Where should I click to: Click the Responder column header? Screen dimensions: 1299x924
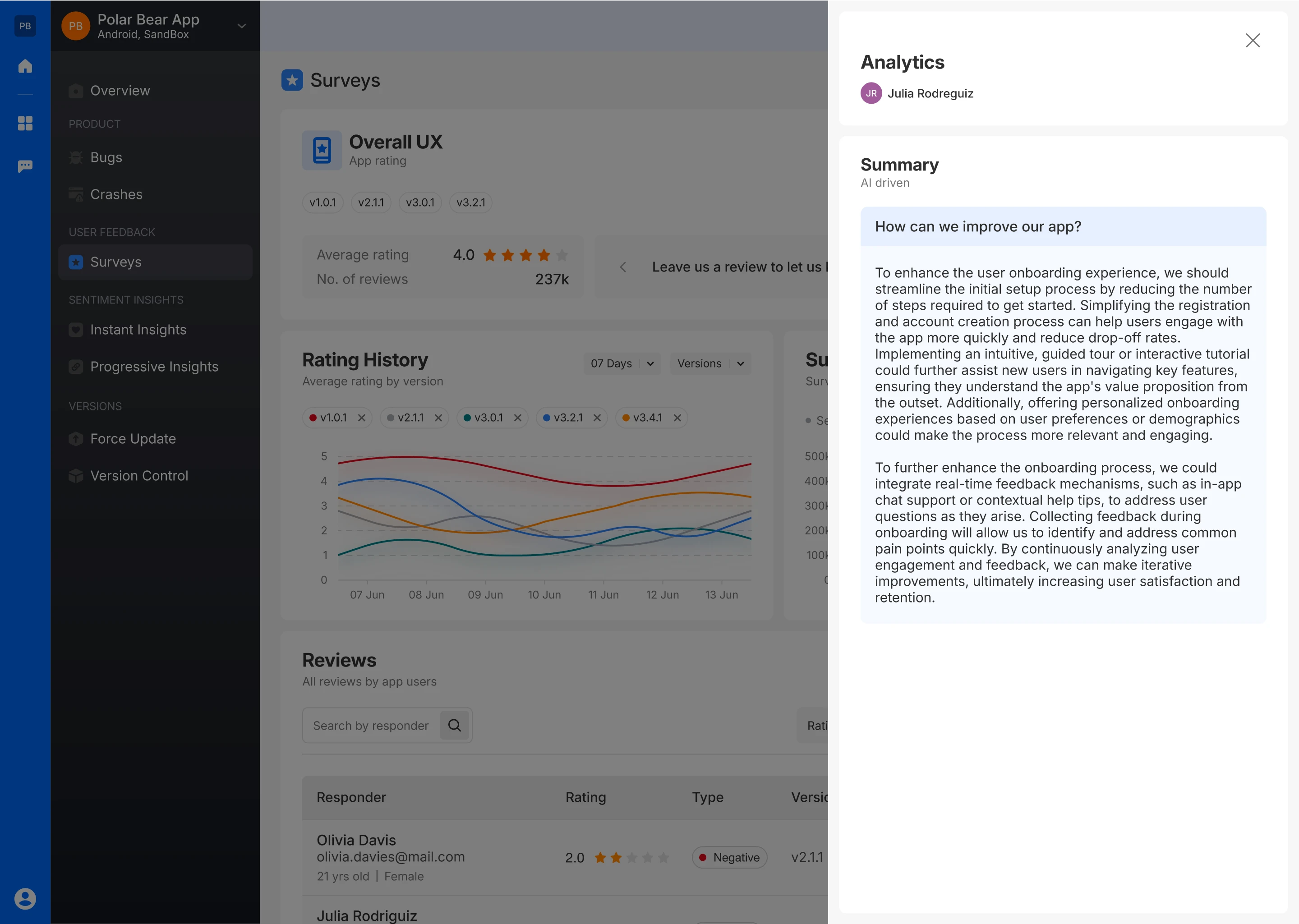tap(351, 797)
